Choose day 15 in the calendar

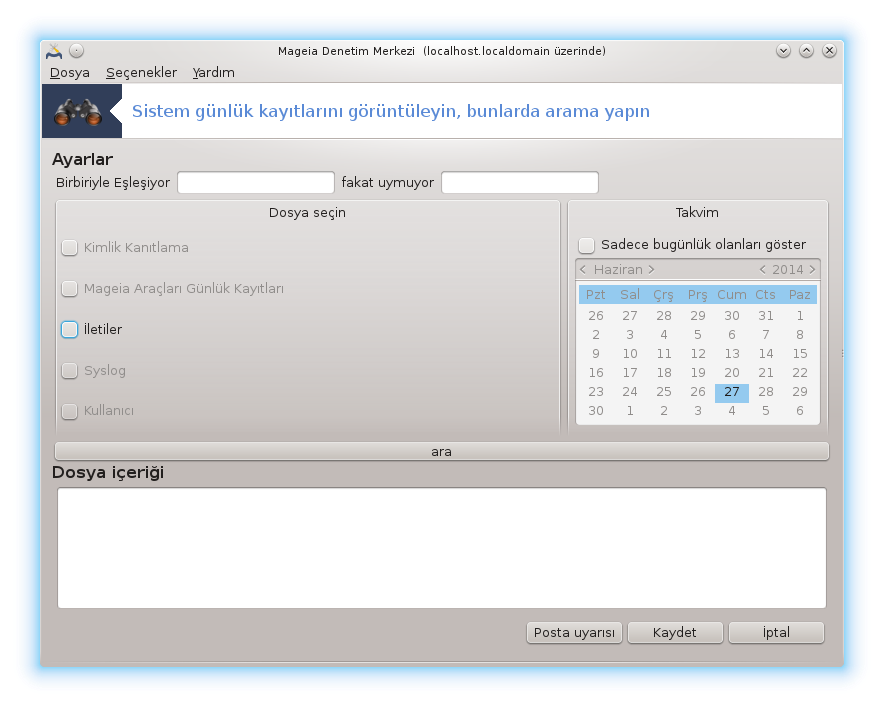(799, 354)
